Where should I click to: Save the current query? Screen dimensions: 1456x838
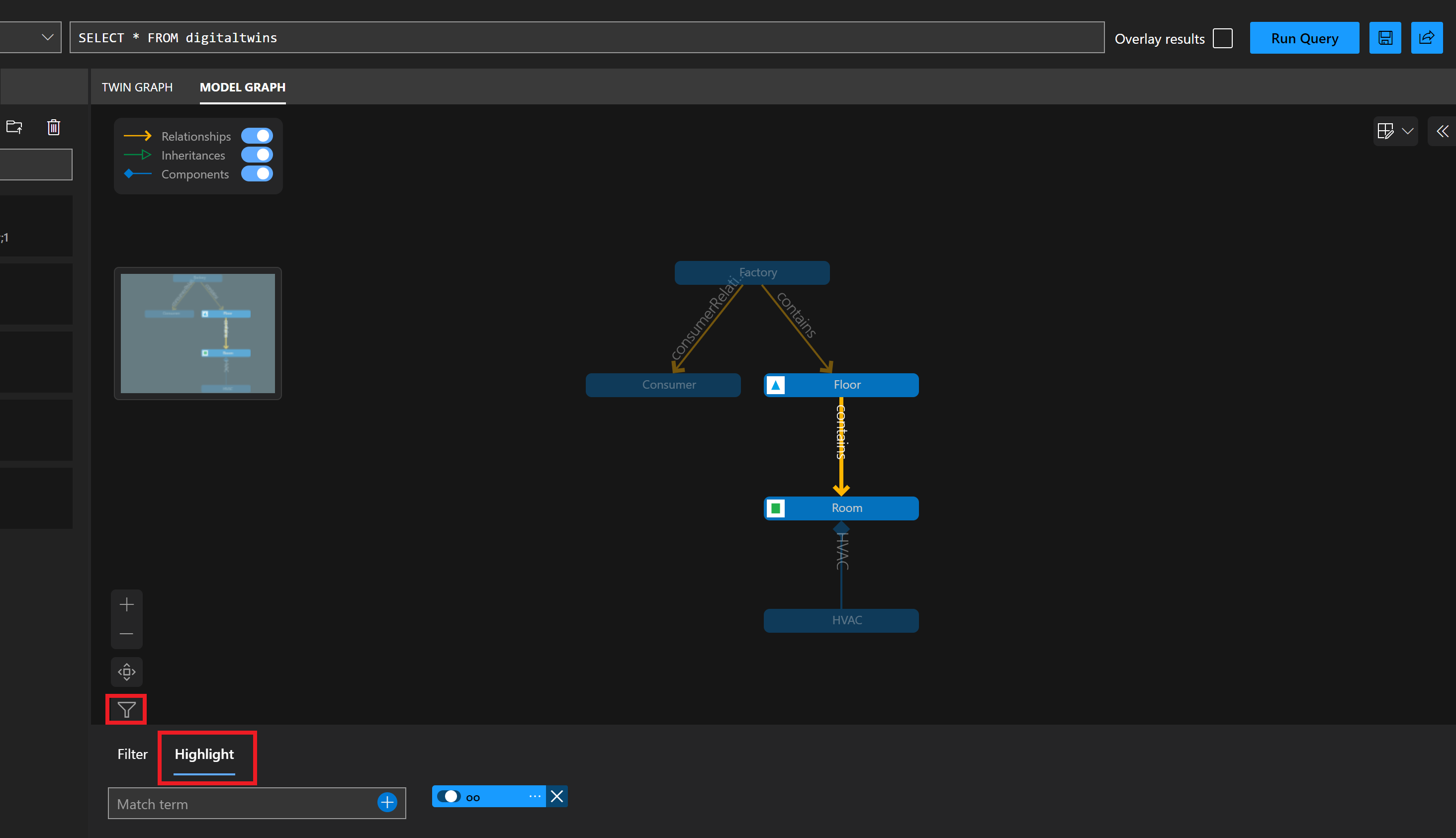(1385, 37)
